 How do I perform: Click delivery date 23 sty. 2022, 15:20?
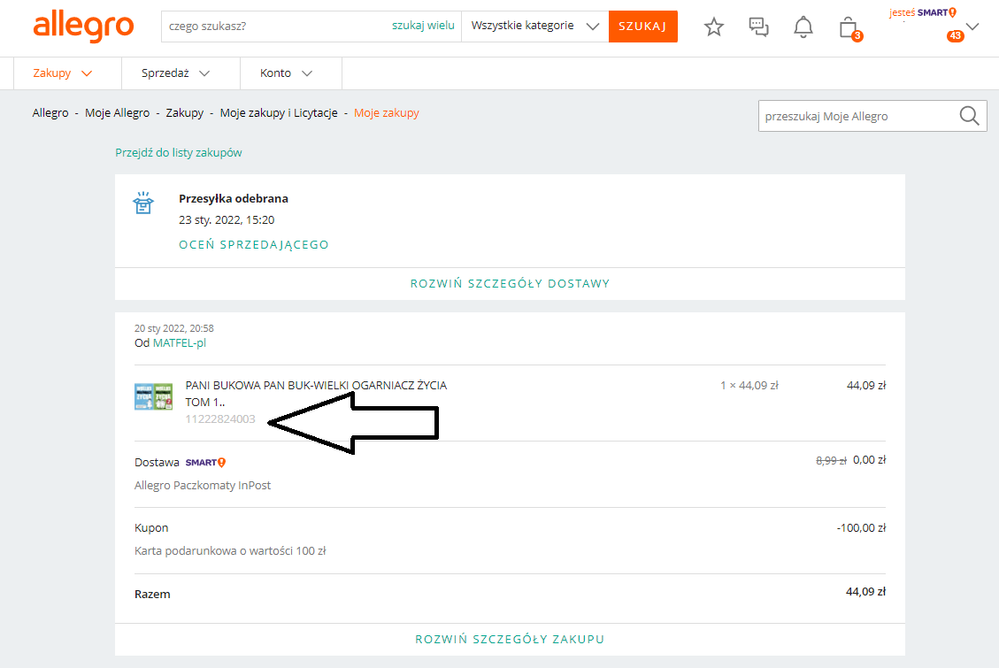click(x=227, y=220)
